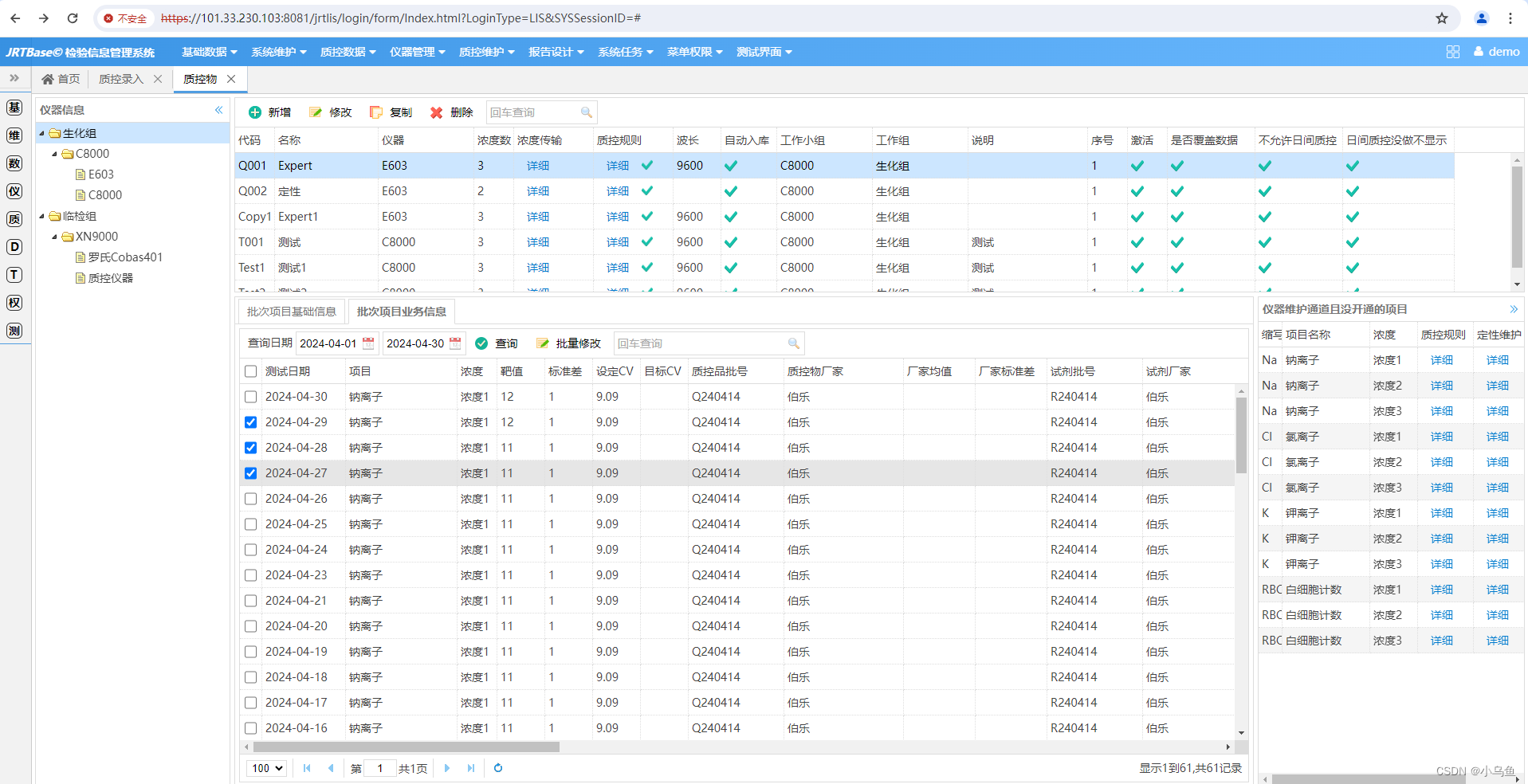
Task: Open the 仪器管理 dropdown menu
Action: pos(418,52)
